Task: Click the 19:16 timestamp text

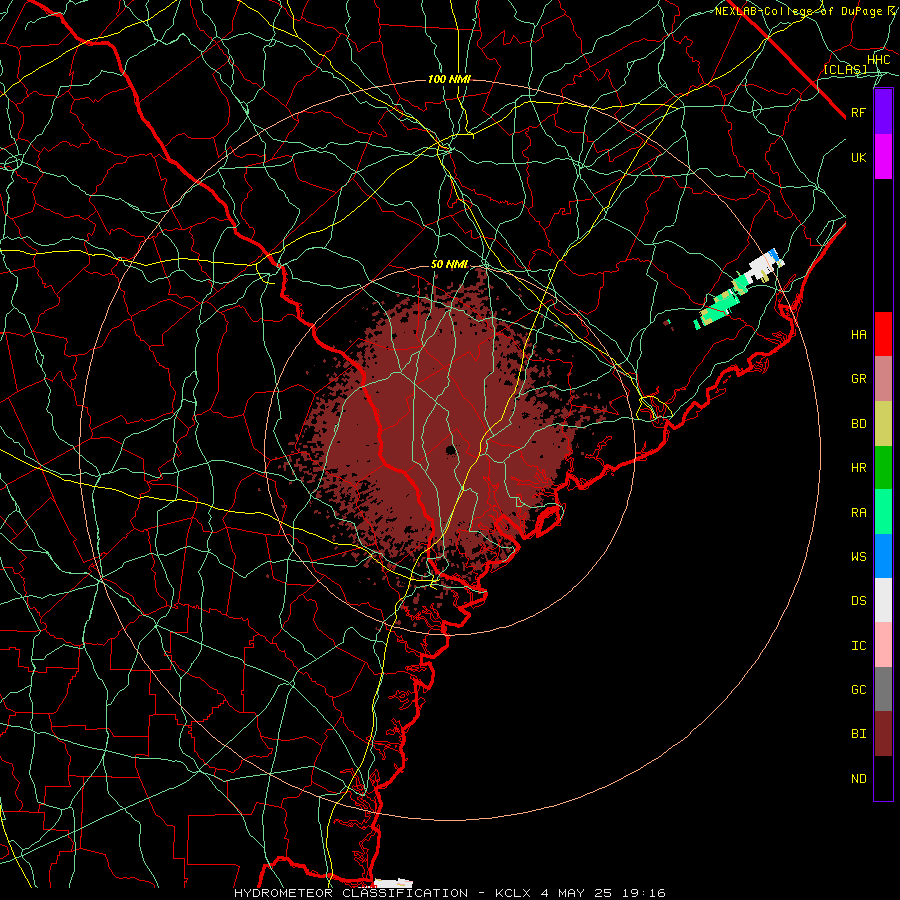Action: point(645,893)
